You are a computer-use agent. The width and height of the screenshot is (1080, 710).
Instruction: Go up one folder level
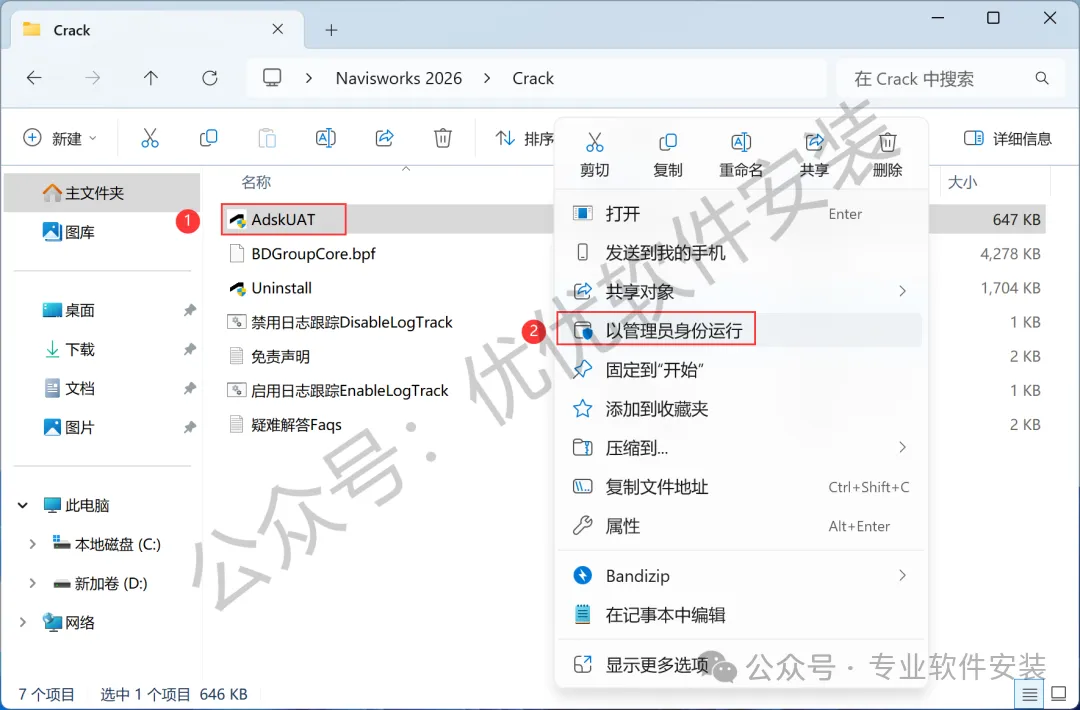pyautogui.click(x=151, y=79)
